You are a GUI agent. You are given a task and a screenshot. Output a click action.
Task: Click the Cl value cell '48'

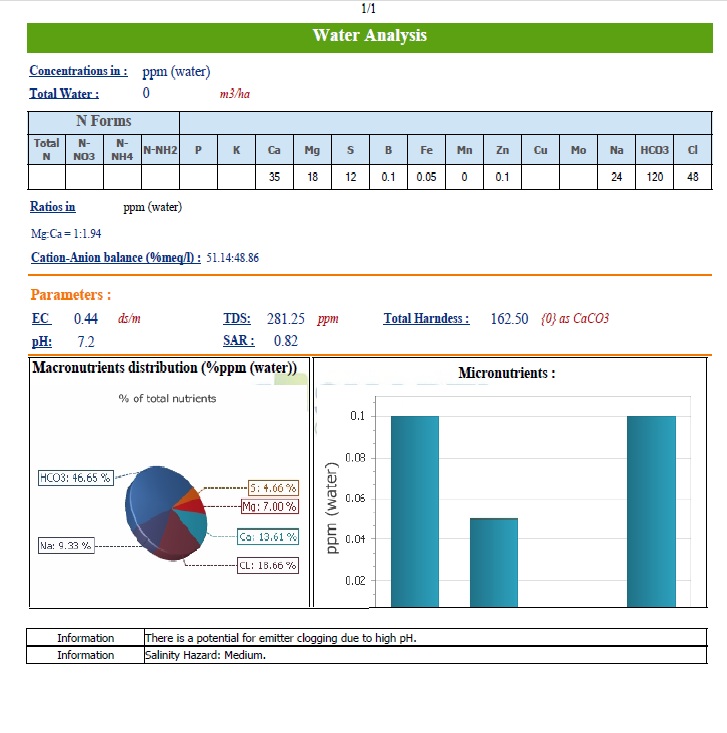(693, 177)
